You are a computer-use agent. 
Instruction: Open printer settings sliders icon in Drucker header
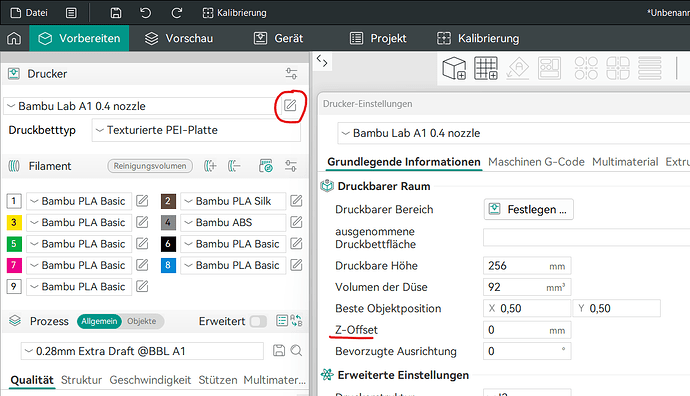[291, 73]
